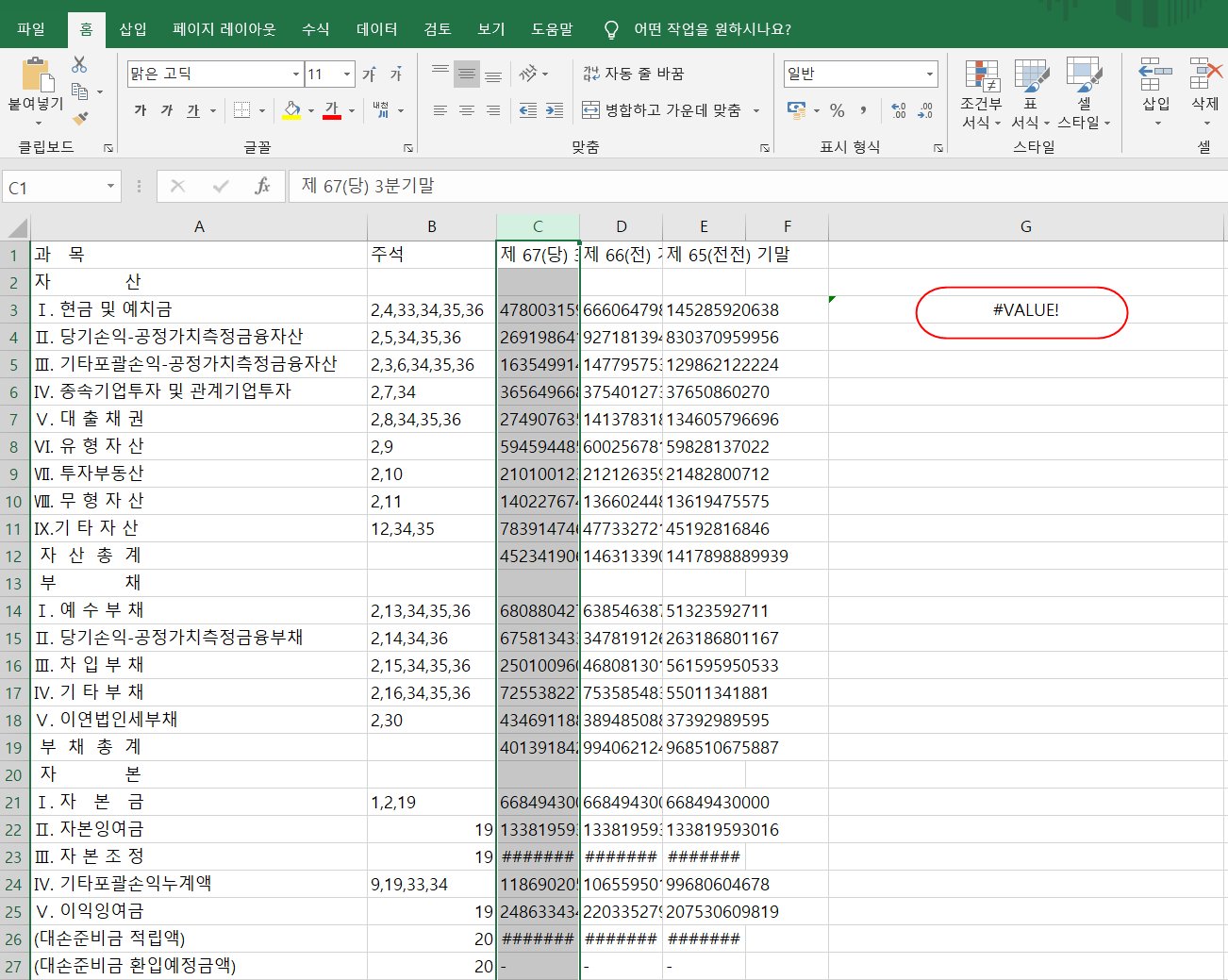Select the Format Painter brush
The height and width of the screenshot is (980, 1228).
coord(80,118)
